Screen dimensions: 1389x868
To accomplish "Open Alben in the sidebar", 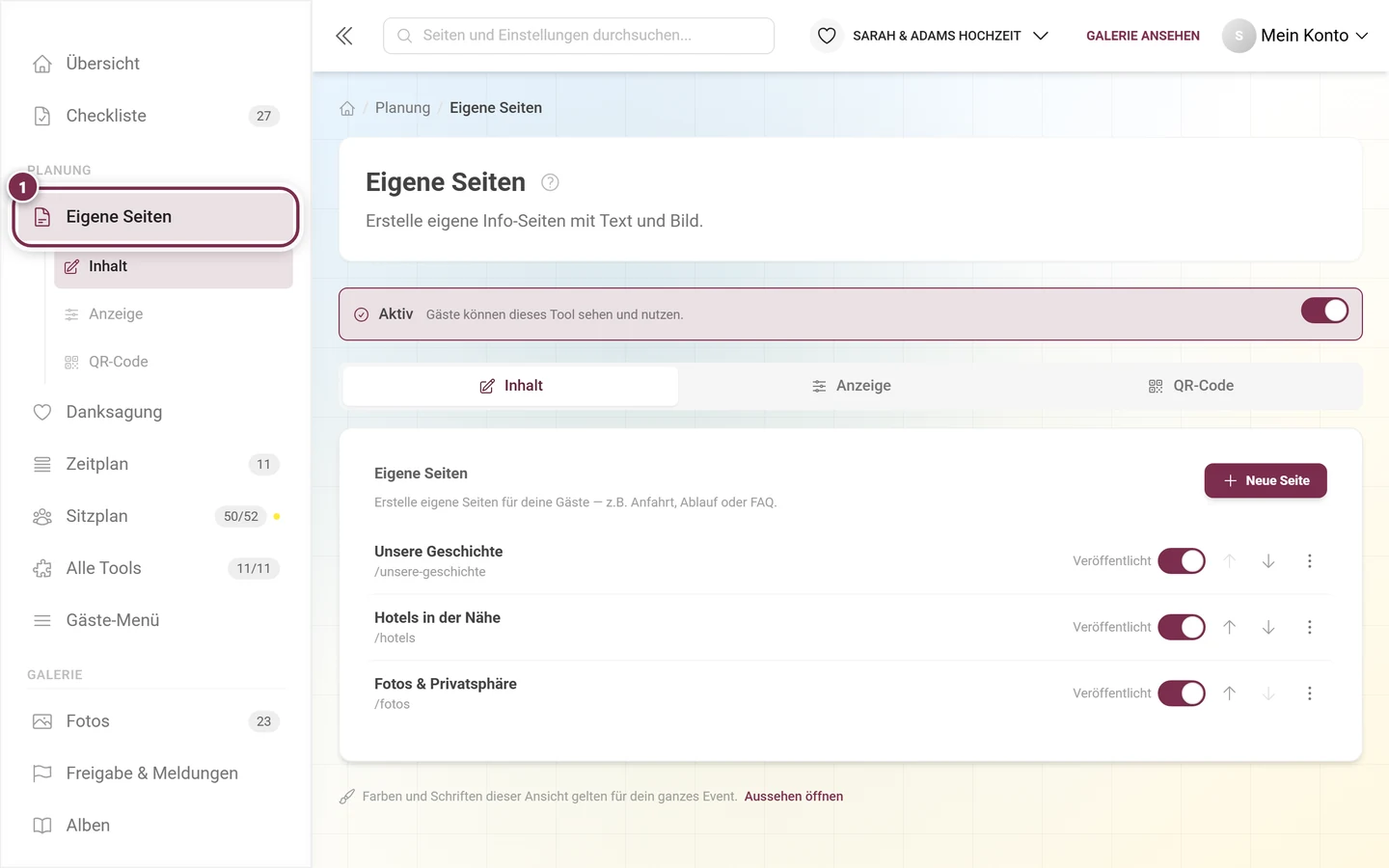I will pyautogui.click(x=155, y=826).
